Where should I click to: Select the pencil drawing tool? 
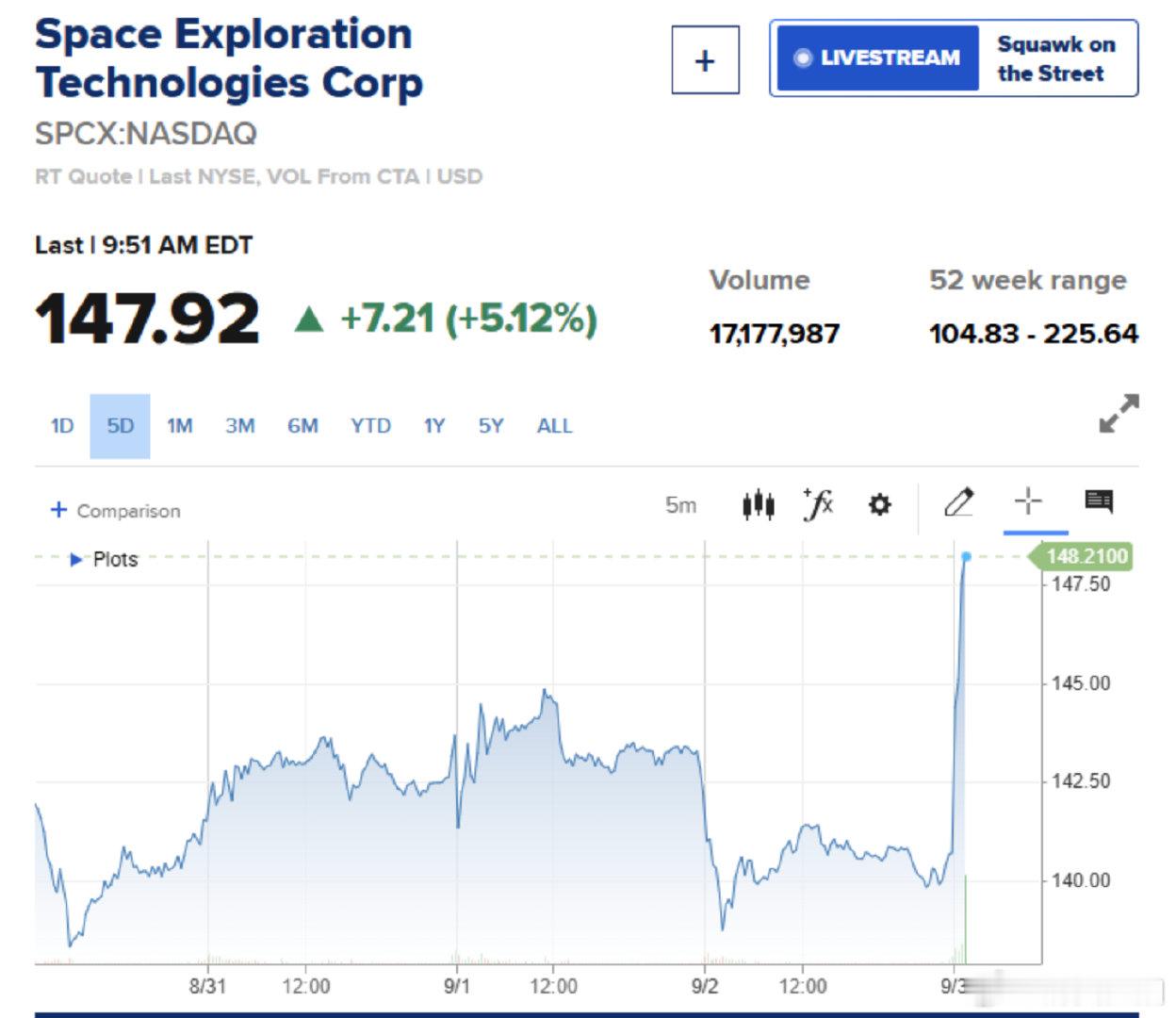pyautogui.click(x=959, y=502)
